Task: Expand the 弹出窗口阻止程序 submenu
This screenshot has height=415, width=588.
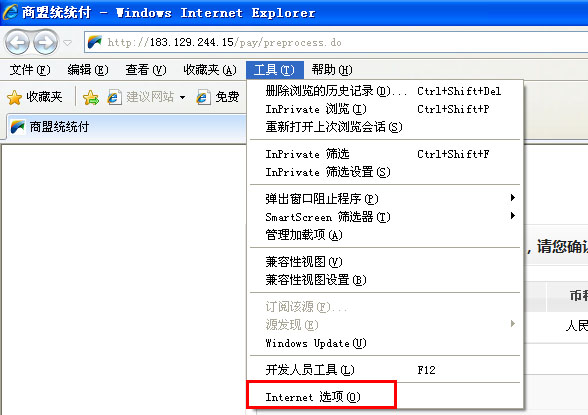Action: pyautogui.click(x=385, y=198)
